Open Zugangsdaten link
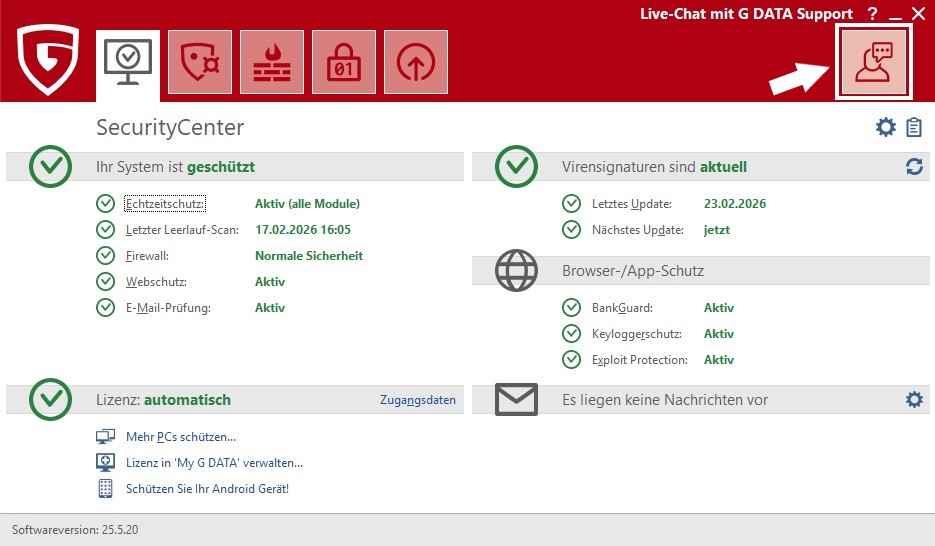Viewport: 935px width, 546px height. point(417,400)
